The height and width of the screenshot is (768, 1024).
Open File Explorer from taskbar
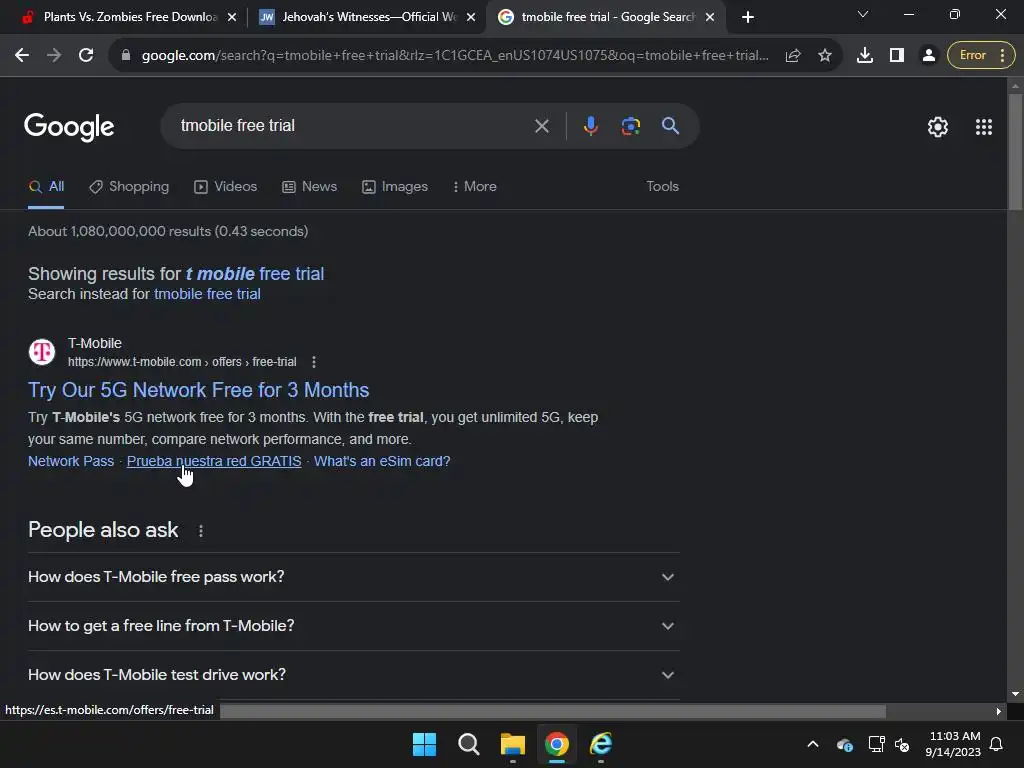click(513, 744)
